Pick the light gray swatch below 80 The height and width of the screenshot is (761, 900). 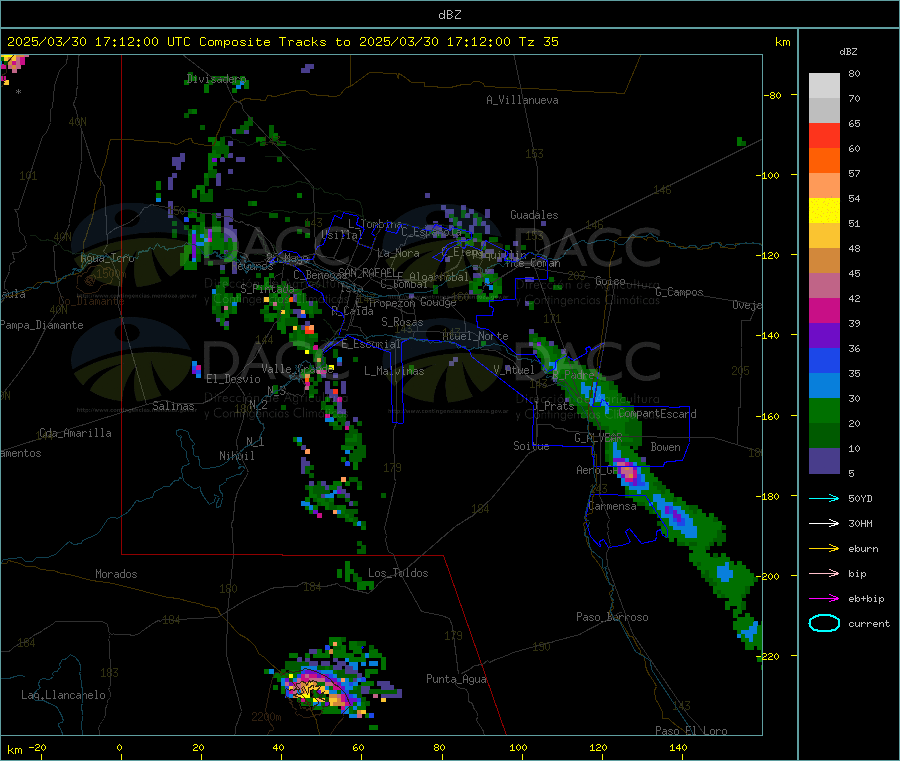pyautogui.click(x=824, y=86)
